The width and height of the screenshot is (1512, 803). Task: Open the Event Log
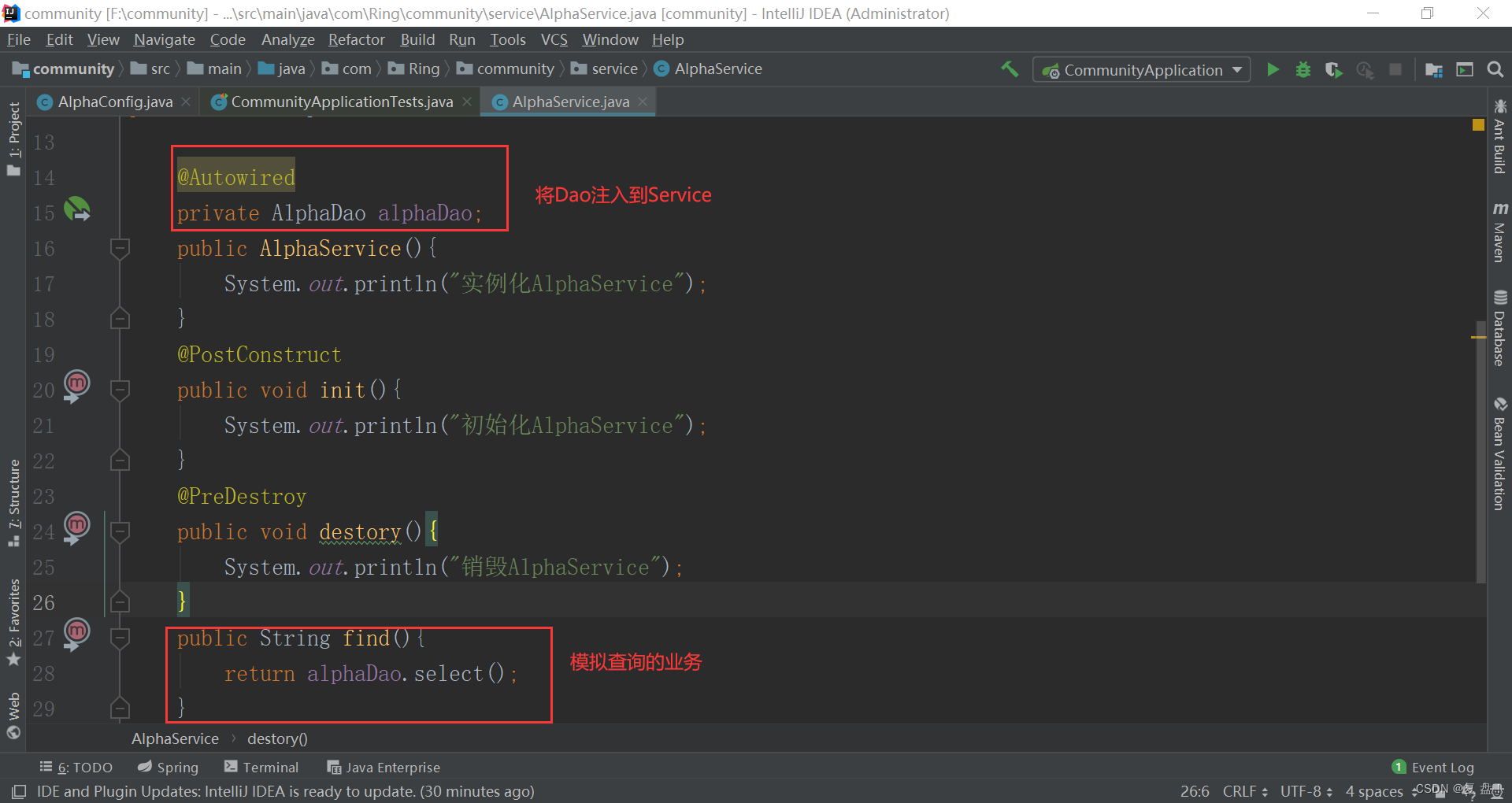pos(1433,767)
